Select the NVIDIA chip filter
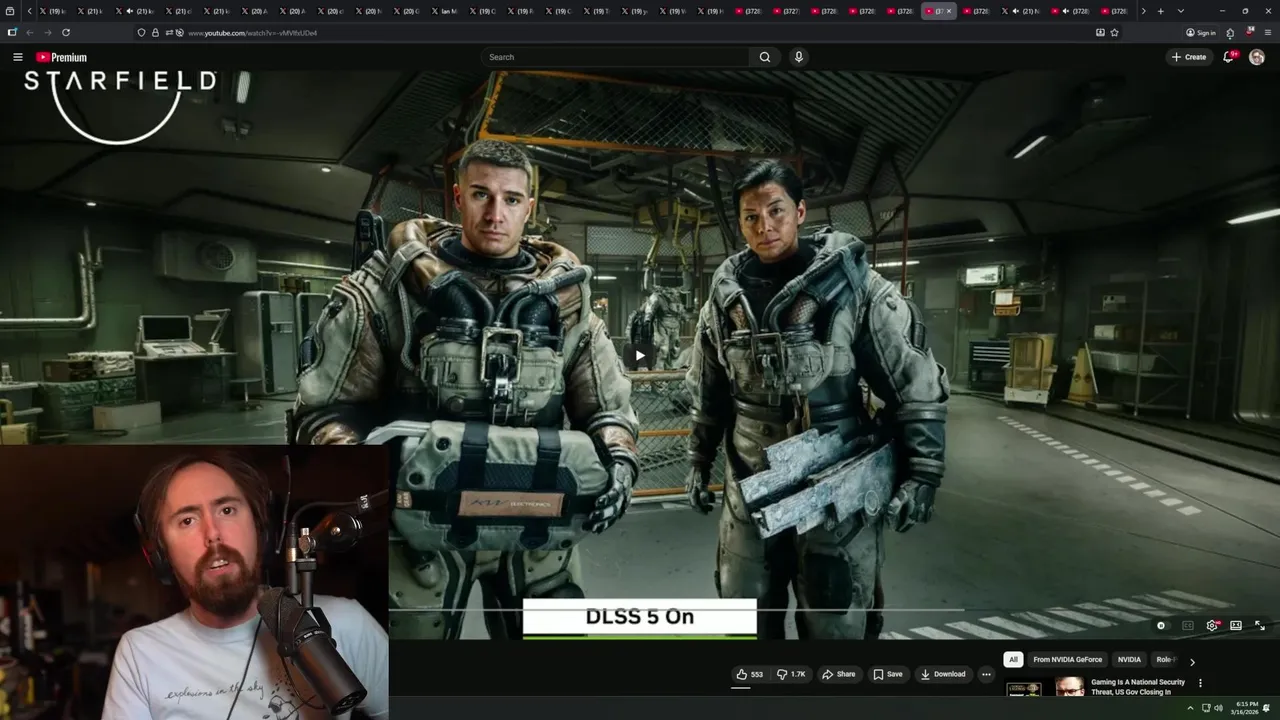The height and width of the screenshot is (720, 1280). [x=1129, y=660]
